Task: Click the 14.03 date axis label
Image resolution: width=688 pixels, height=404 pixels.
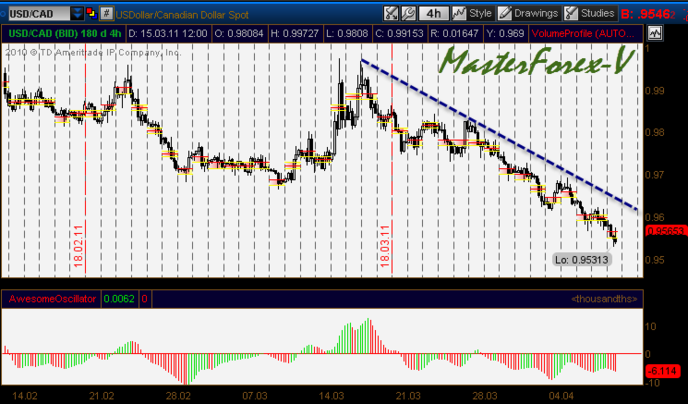Action: (332, 396)
